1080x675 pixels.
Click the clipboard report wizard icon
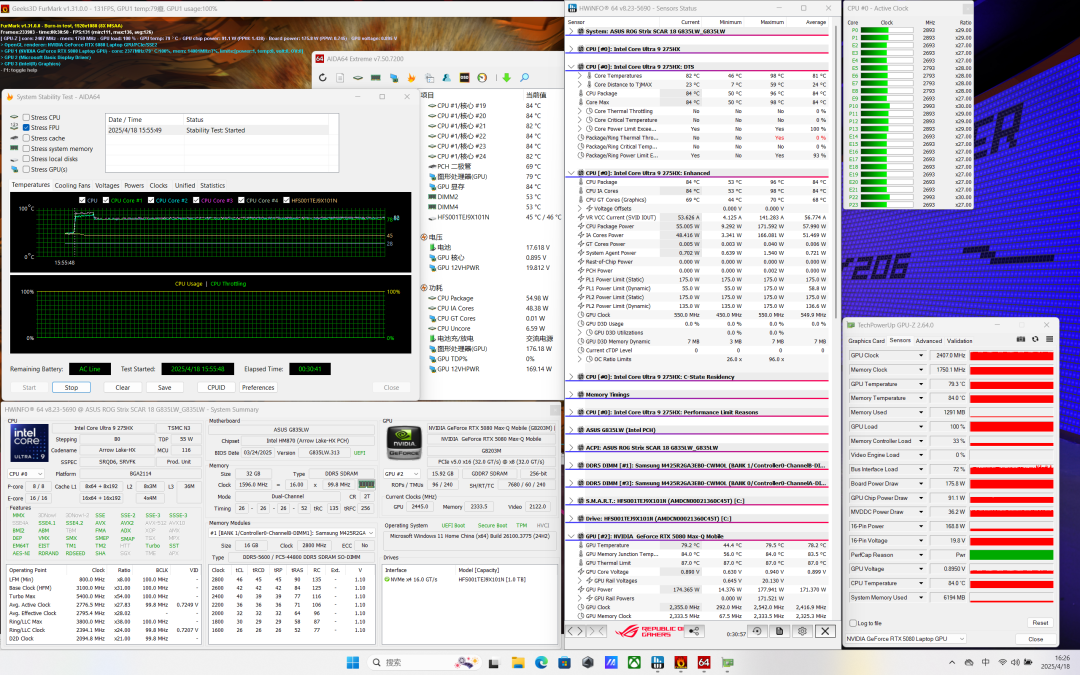click(429, 78)
